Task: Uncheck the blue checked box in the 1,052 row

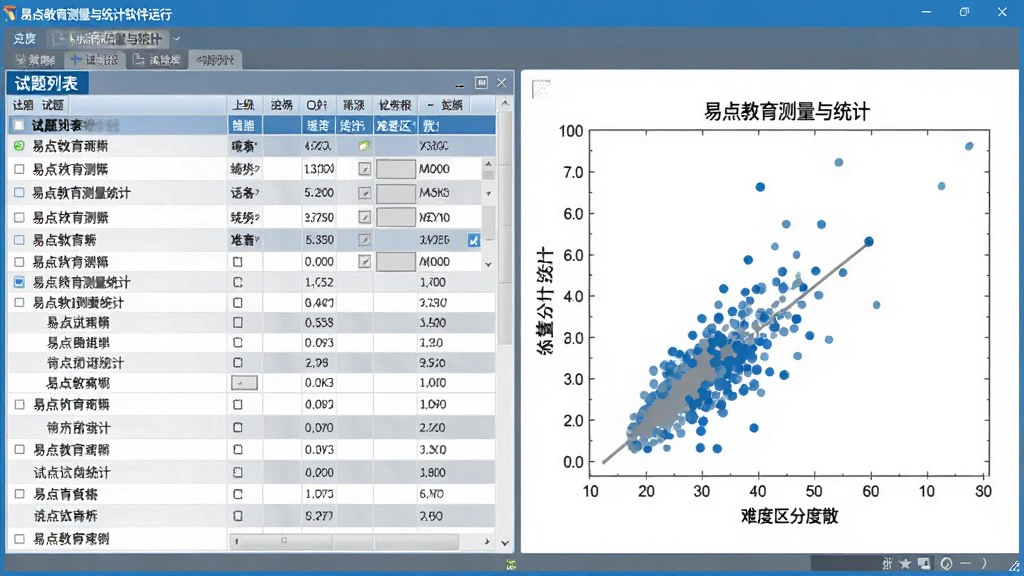Action: pyautogui.click(x=19, y=282)
